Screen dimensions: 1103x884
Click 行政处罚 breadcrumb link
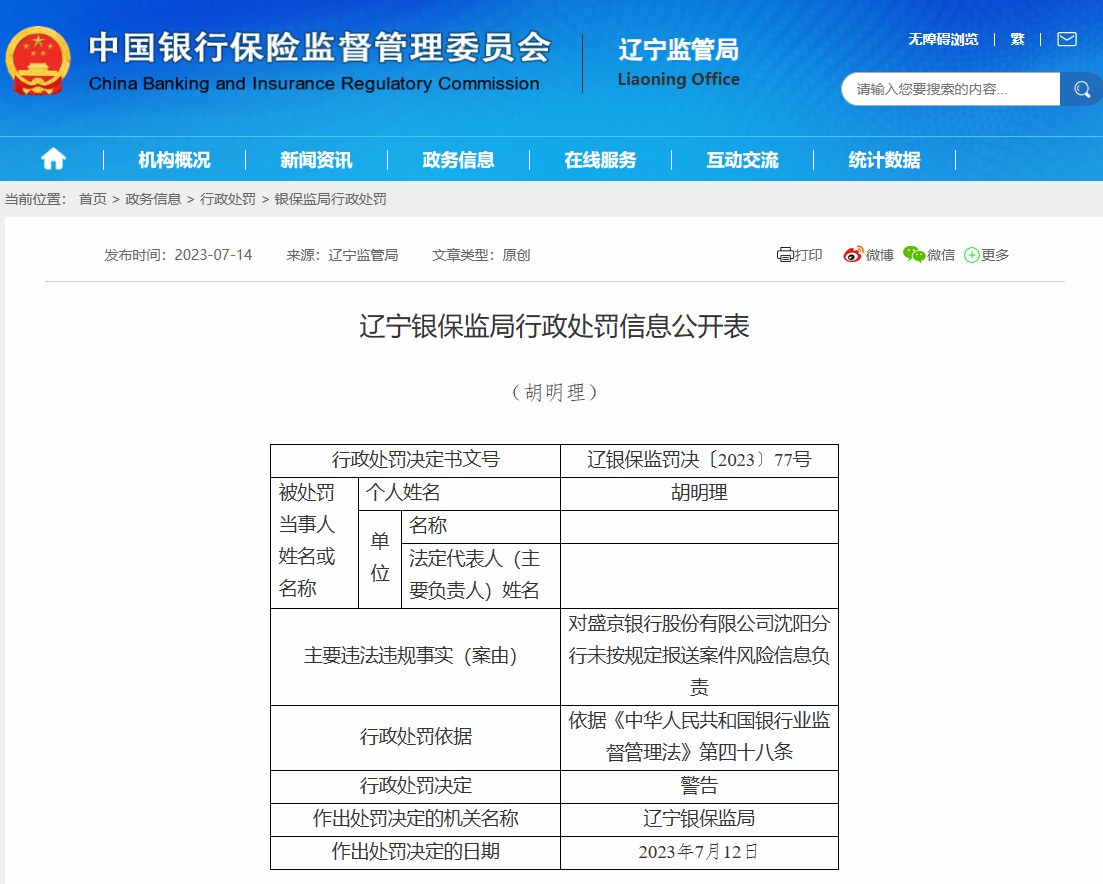(228, 199)
